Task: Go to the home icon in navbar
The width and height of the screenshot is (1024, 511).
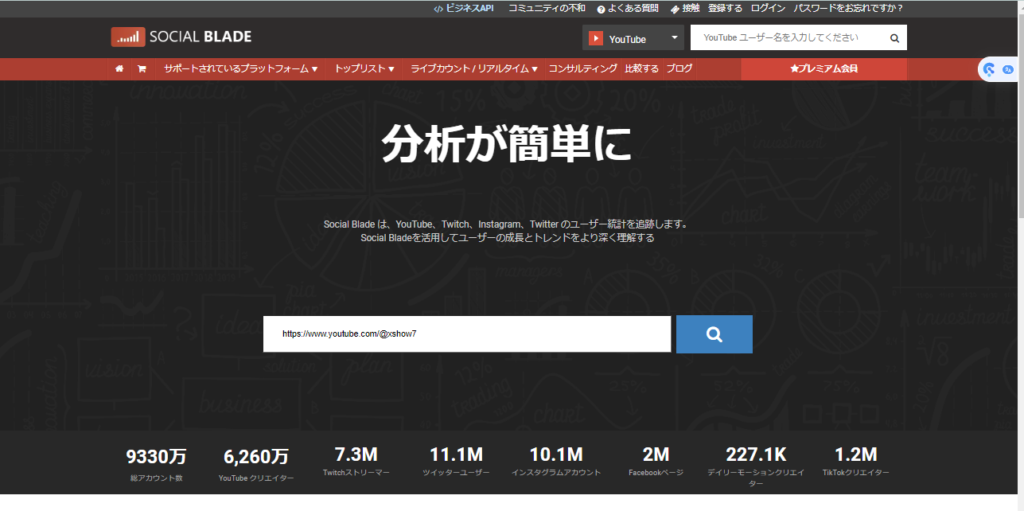Action: (120, 69)
